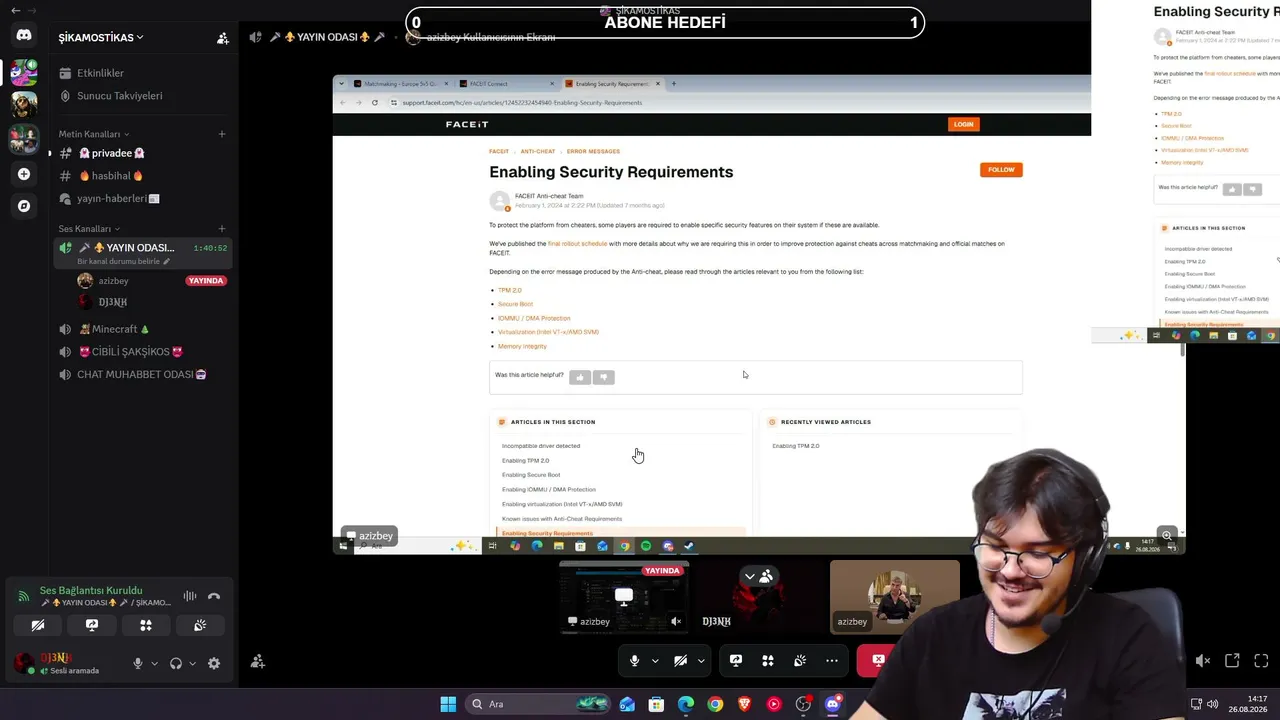This screenshot has width=1280, height=720.
Task: Open microphone input options arrow in user panel
Action: (x=154, y=663)
